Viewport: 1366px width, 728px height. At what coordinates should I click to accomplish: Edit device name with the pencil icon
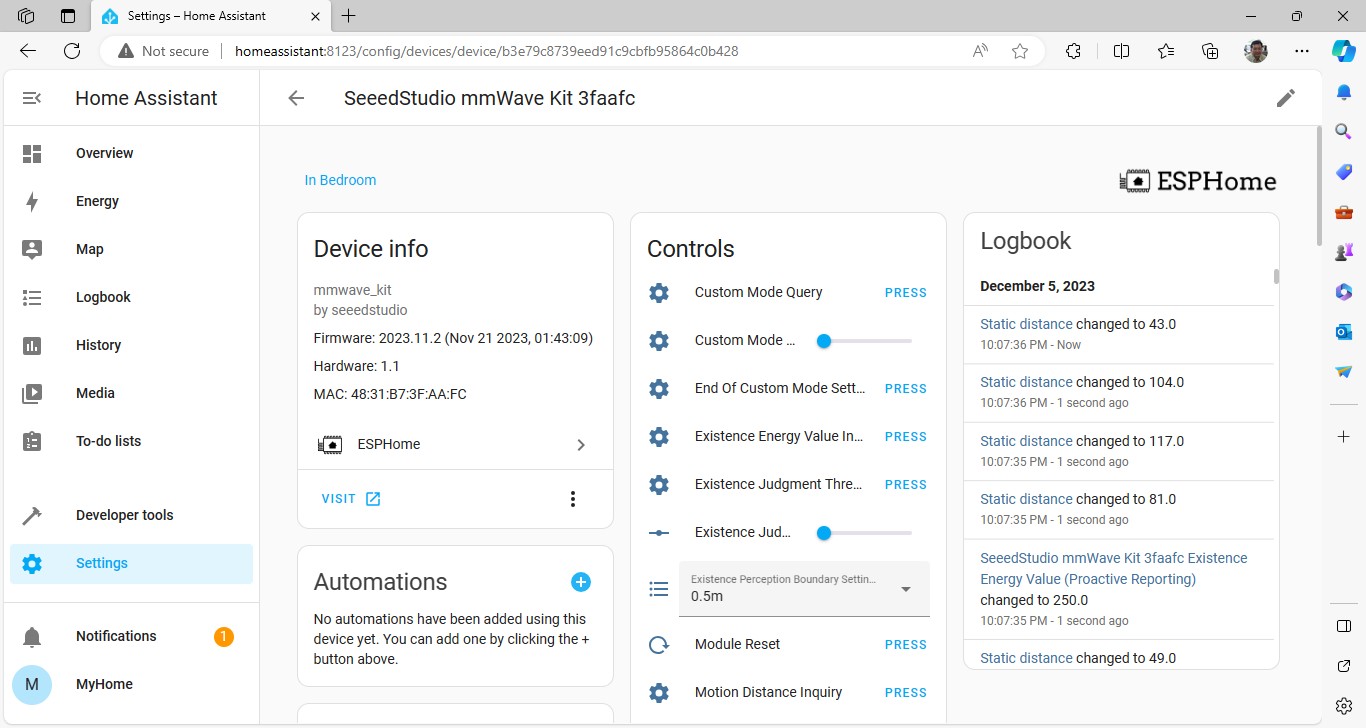(x=1286, y=98)
